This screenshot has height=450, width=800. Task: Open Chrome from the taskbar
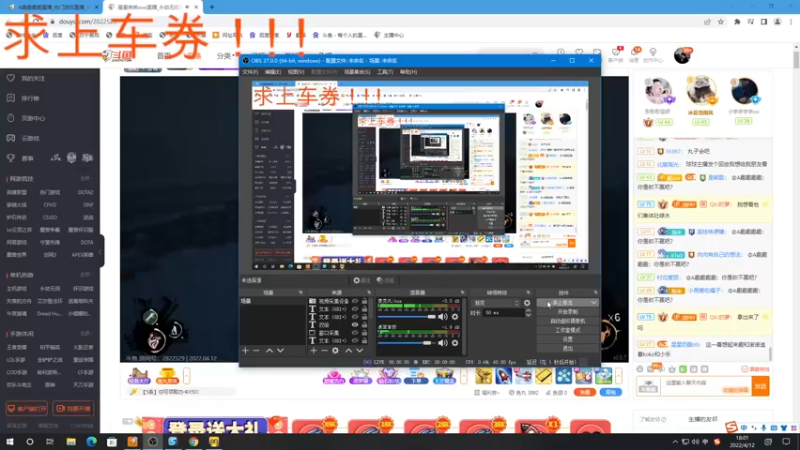(x=193, y=441)
